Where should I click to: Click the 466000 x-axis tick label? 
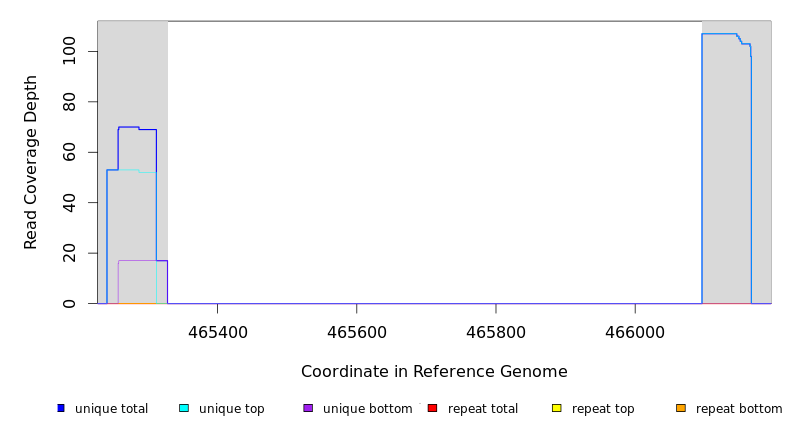(635, 332)
